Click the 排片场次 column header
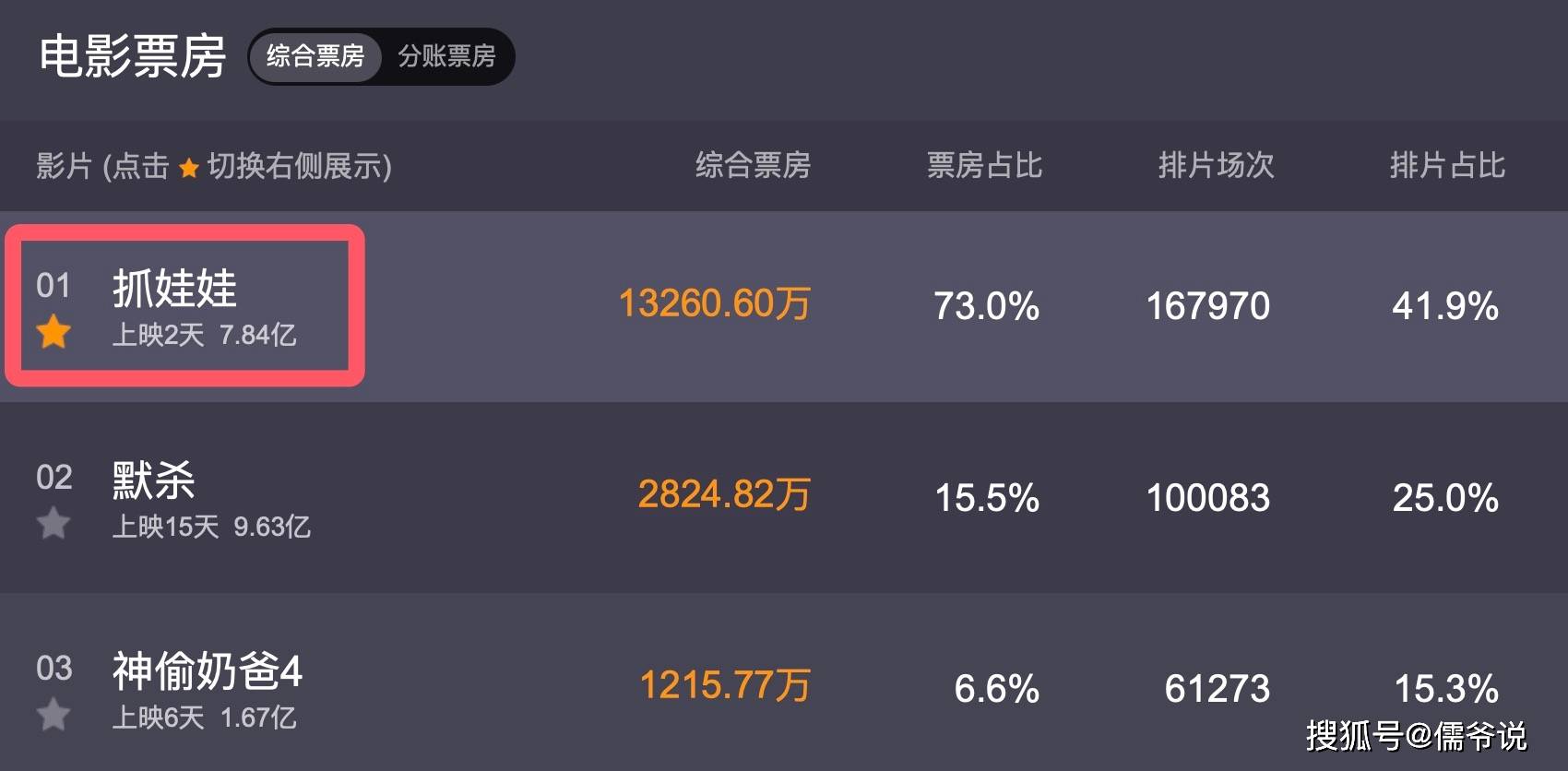Viewport: 1568px width, 771px height. coord(1216,166)
